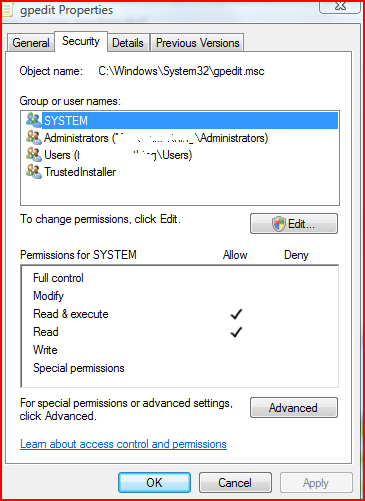Viewport: 365px width, 501px height.
Task: Click the gpedit file icon in title bar
Action: [x=7, y=10]
